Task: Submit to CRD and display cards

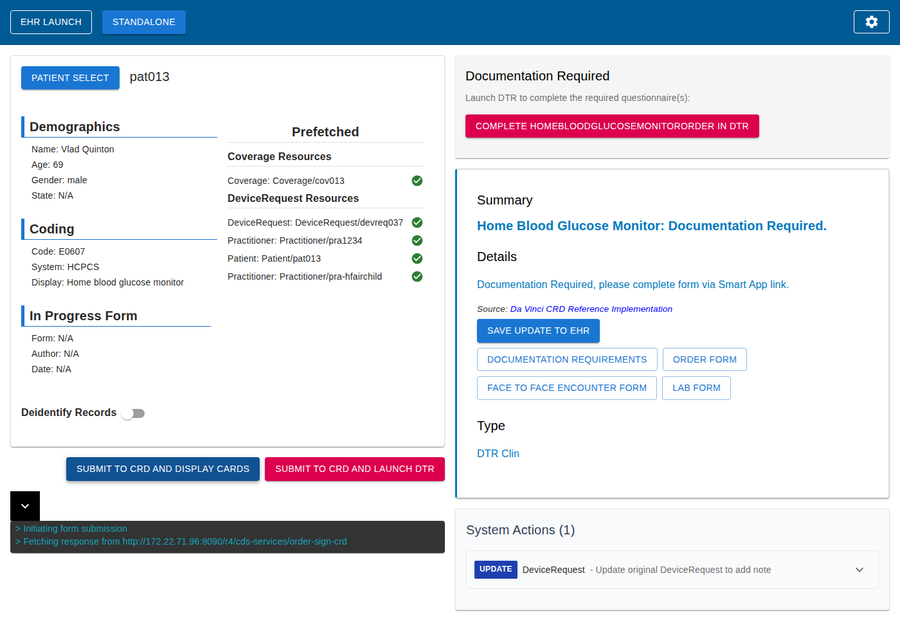Action: tap(163, 469)
